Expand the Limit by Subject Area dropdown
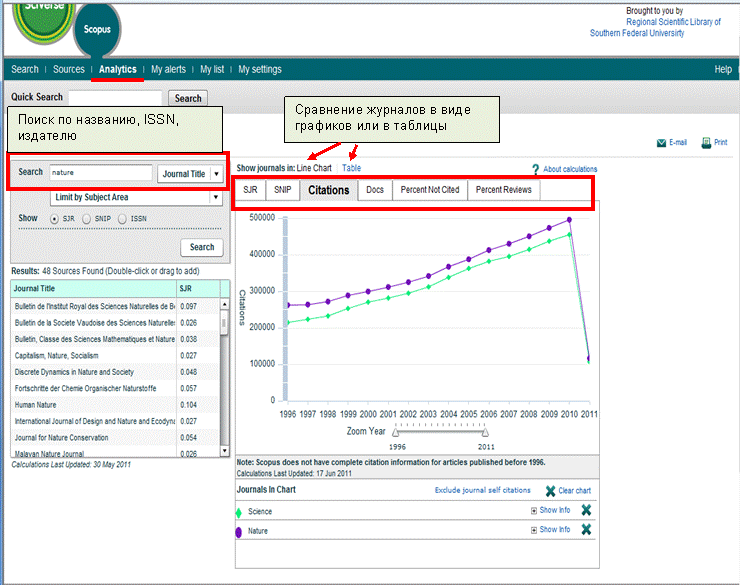 [x=136, y=197]
